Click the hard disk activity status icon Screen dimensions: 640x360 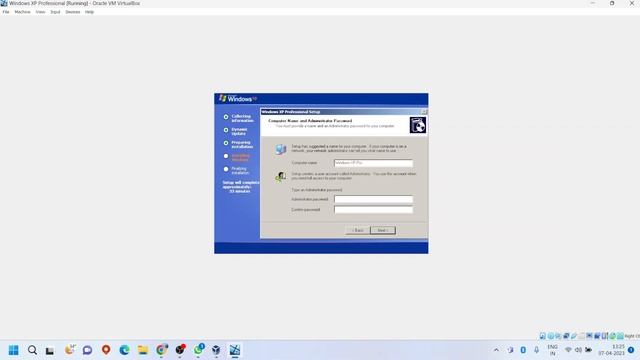click(542, 336)
